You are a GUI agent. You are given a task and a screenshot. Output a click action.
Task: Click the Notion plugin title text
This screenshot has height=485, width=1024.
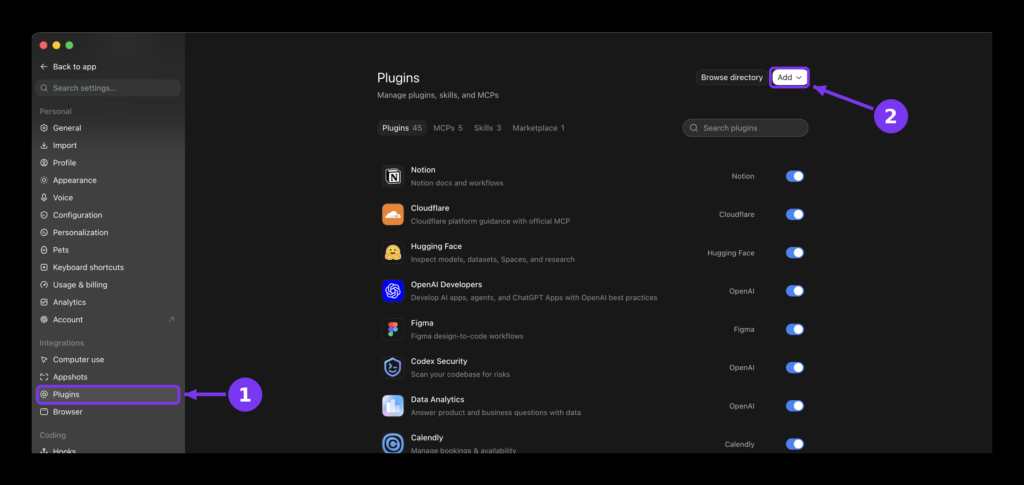click(423, 170)
